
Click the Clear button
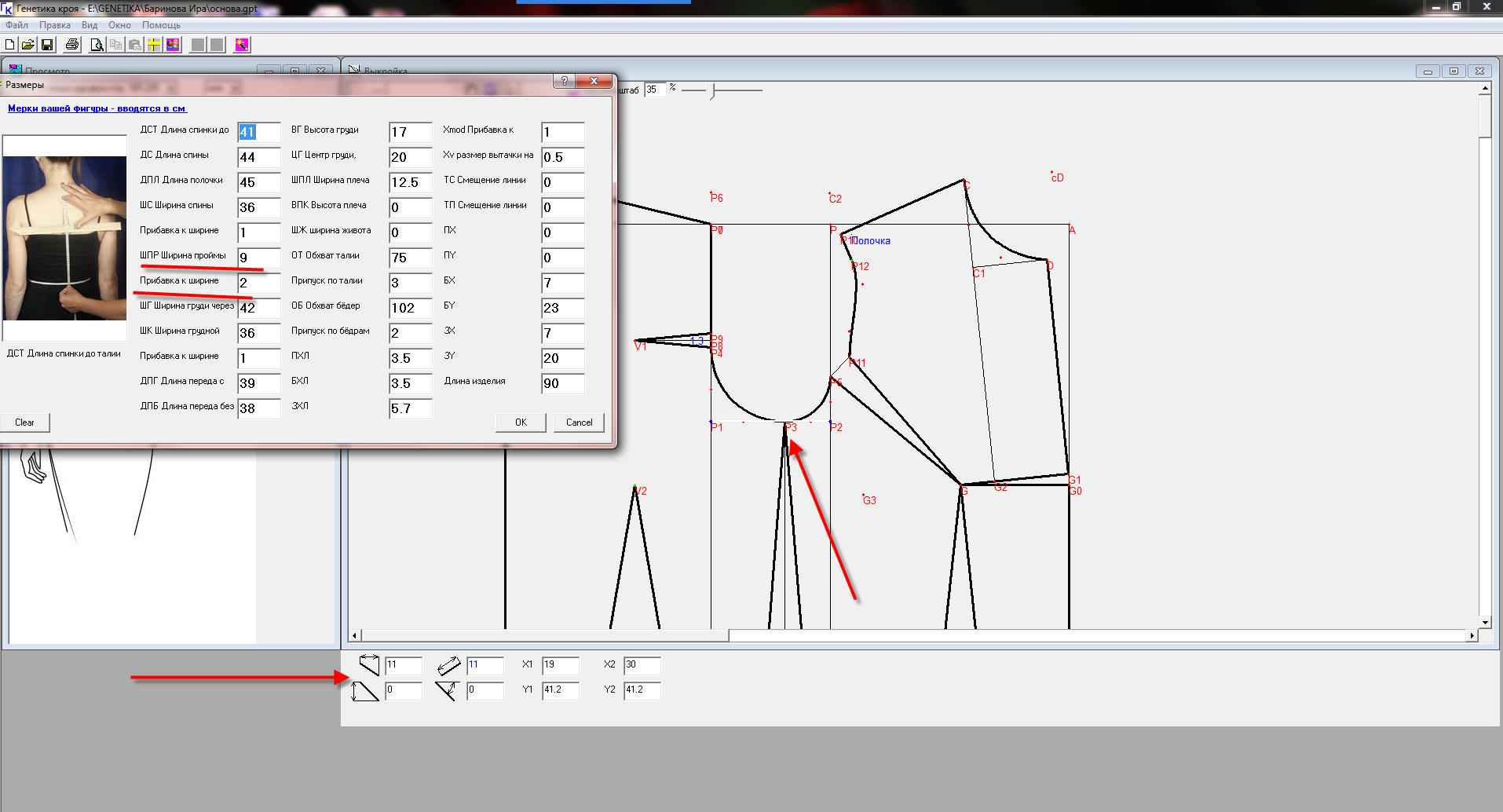pos(24,422)
